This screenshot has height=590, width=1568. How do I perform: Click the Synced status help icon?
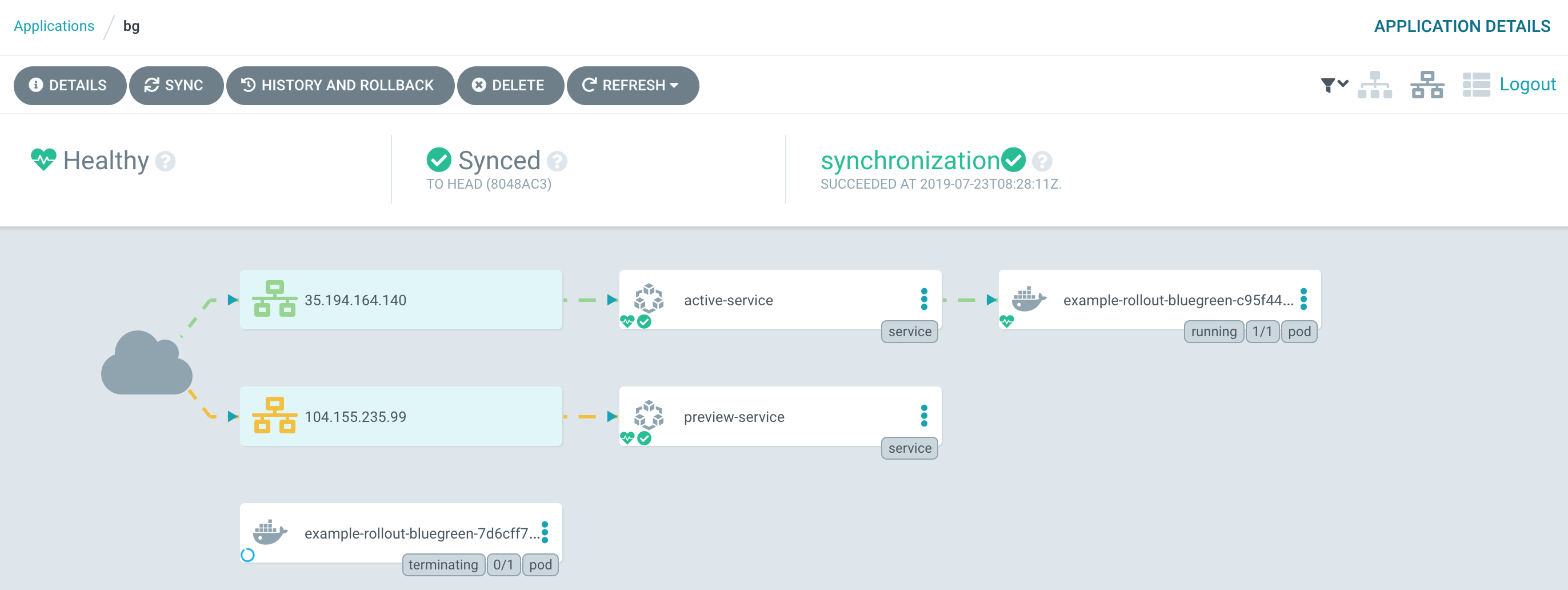(557, 161)
